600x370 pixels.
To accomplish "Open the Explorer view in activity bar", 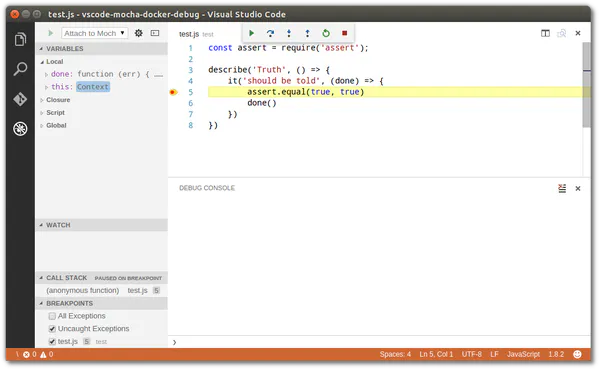I will pyautogui.click(x=20, y=39).
